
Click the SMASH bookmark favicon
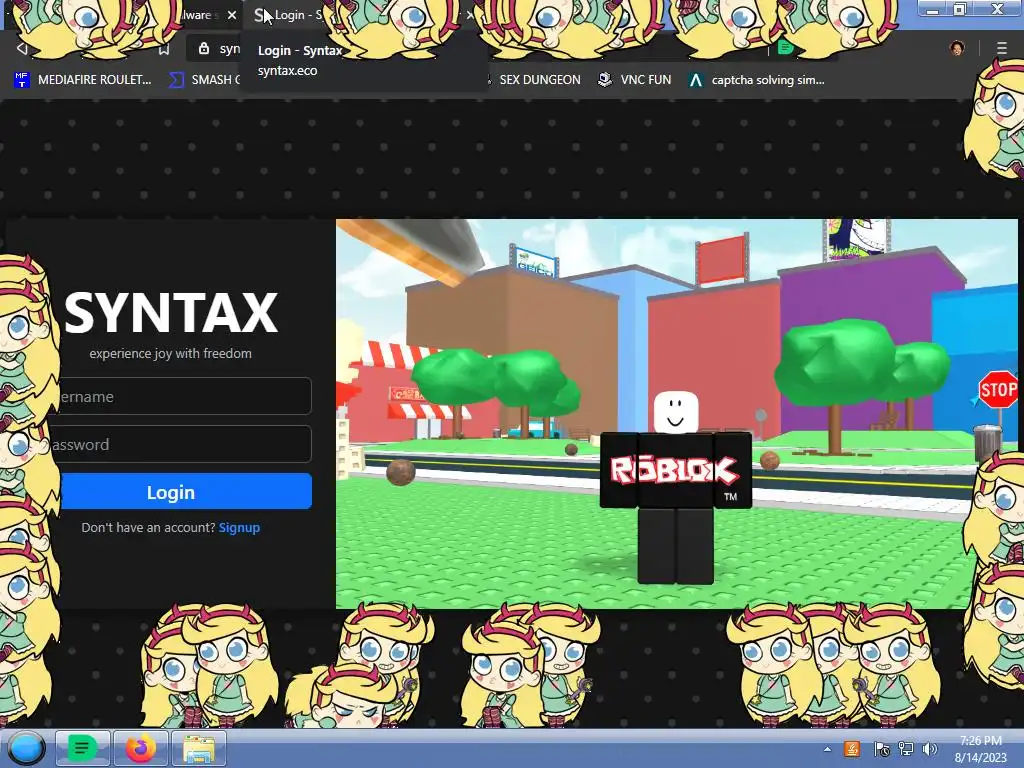point(176,80)
